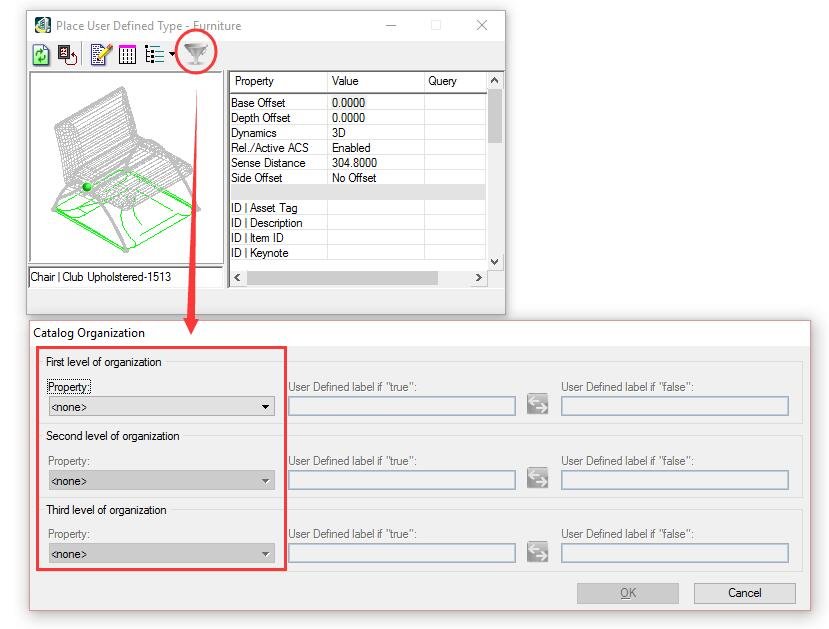Click the Base Offset value 0.0000
The width and height of the screenshot is (829, 629).
click(x=348, y=103)
